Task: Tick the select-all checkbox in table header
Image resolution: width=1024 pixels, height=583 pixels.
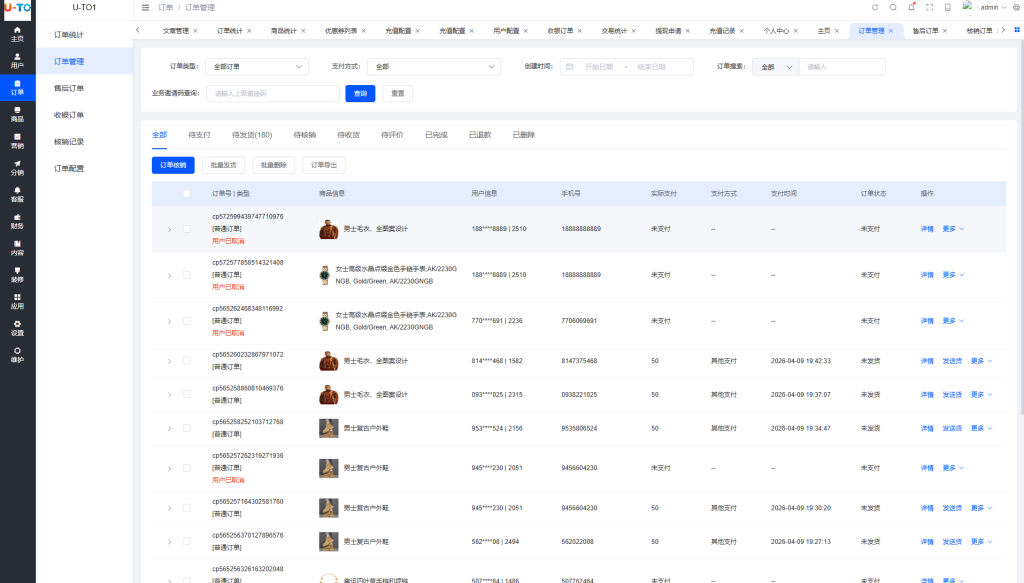Action: click(x=187, y=194)
